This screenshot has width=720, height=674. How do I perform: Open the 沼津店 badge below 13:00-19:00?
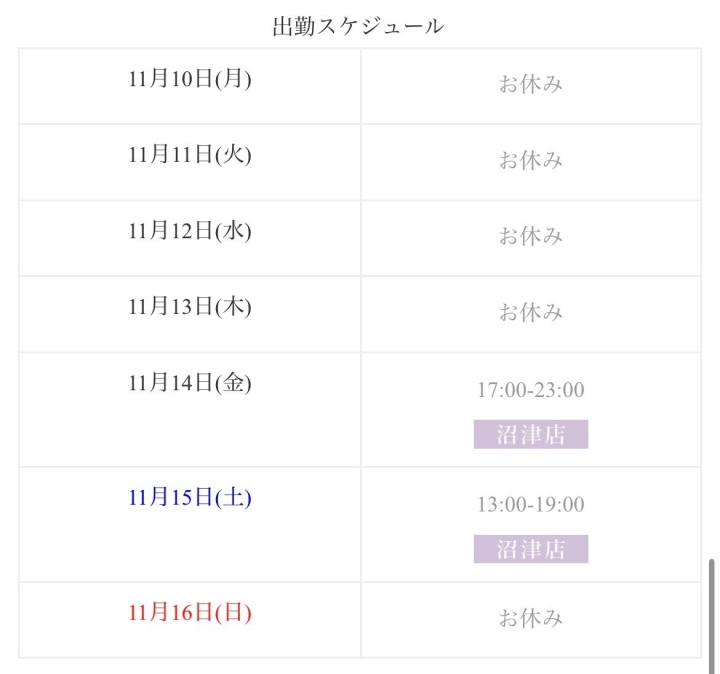530,549
